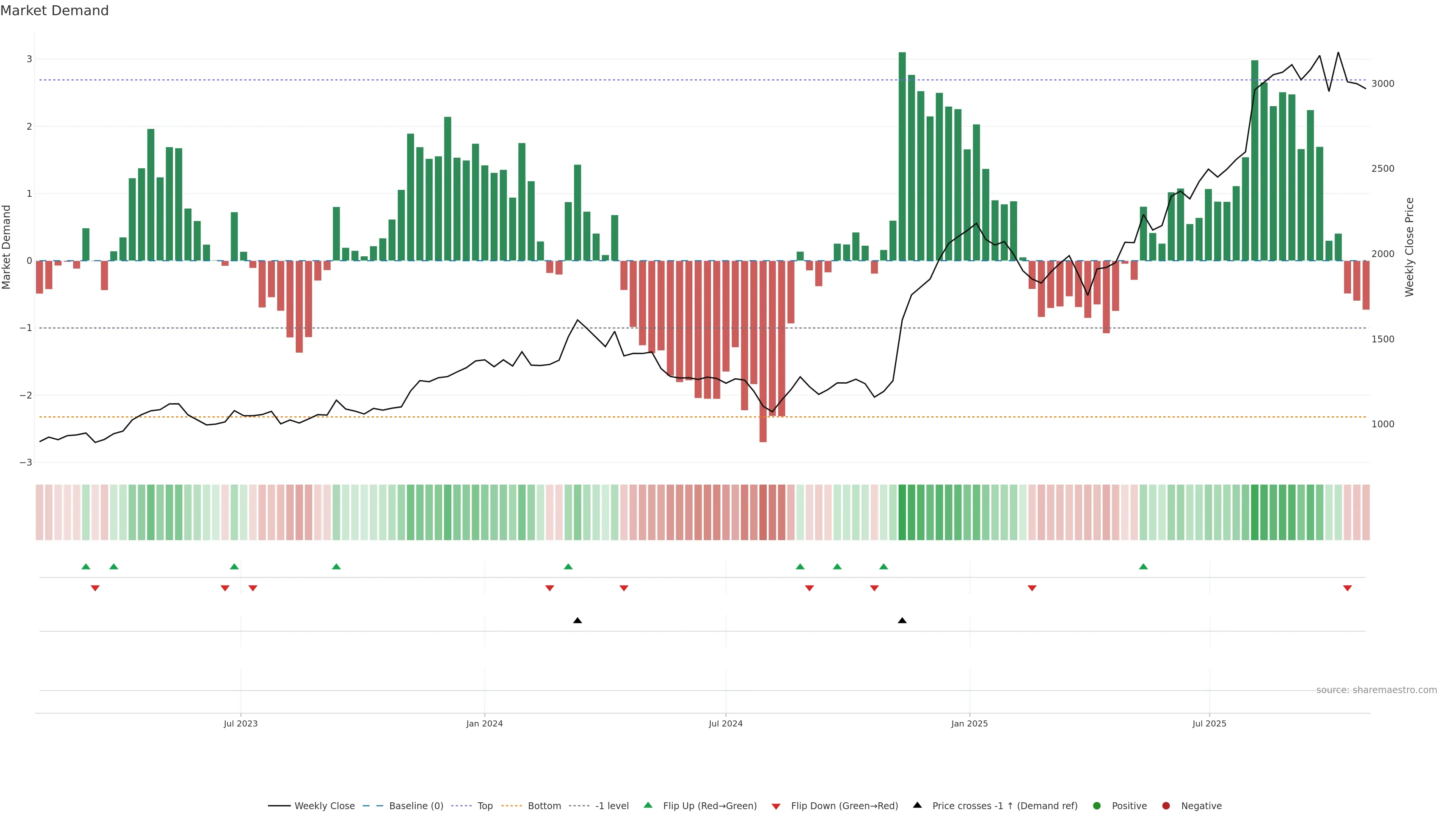Click the Jan 2025 x-axis label
This screenshot has height=819, width=1456.
pyautogui.click(x=969, y=723)
